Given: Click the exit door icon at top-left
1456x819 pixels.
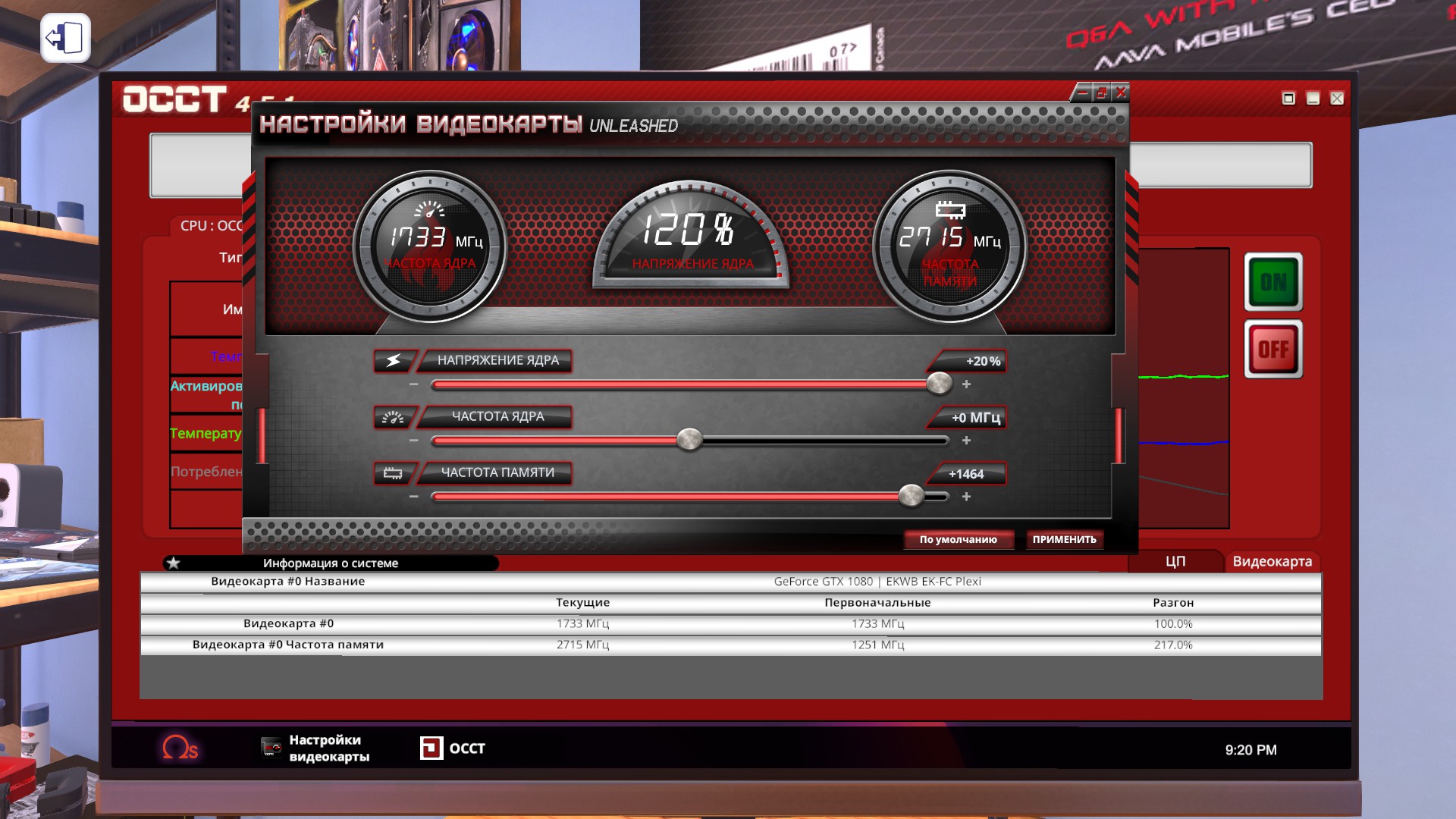Looking at the screenshot, I should pos(65,38).
